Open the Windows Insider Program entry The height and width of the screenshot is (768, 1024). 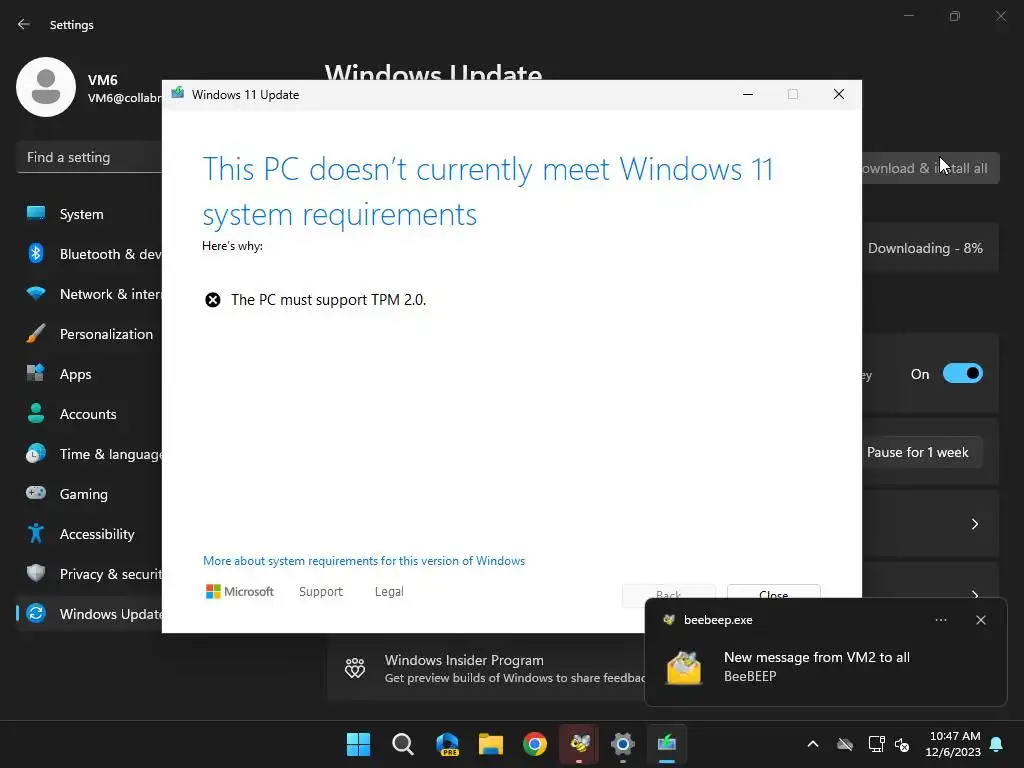pos(486,668)
